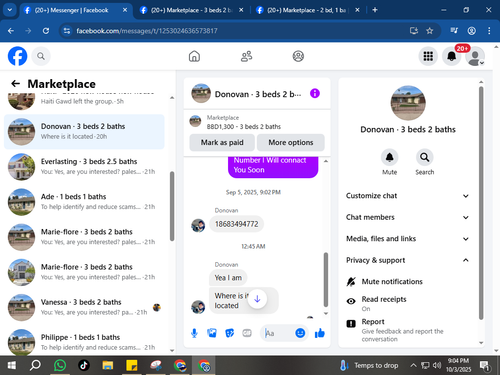The height and width of the screenshot is (375, 500).
Task: Jump to latest message down-arrow button
Action: tap(257, 299)
